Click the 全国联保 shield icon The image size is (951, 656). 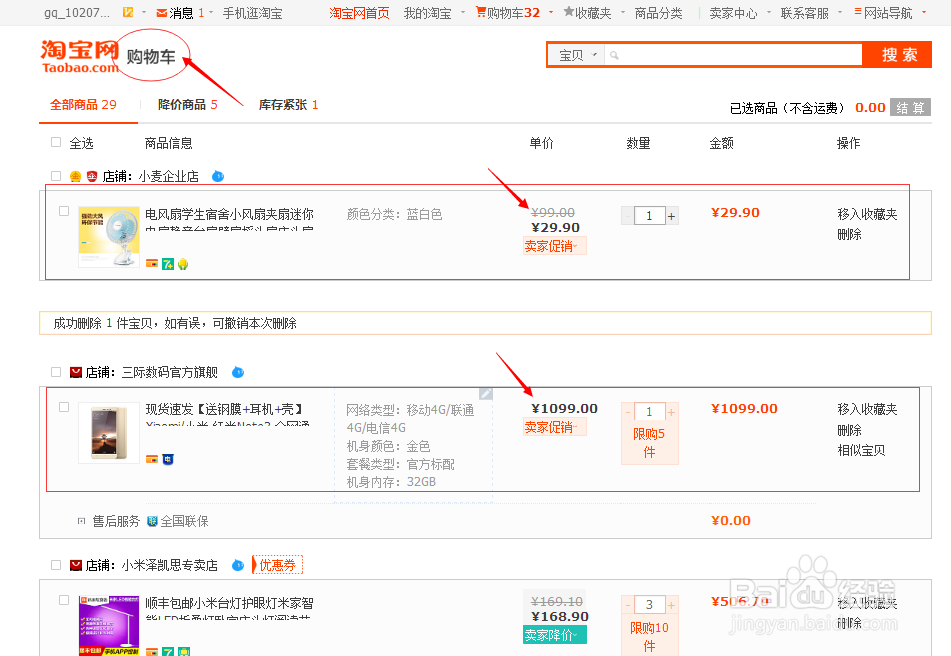click(x=152, y=521)
